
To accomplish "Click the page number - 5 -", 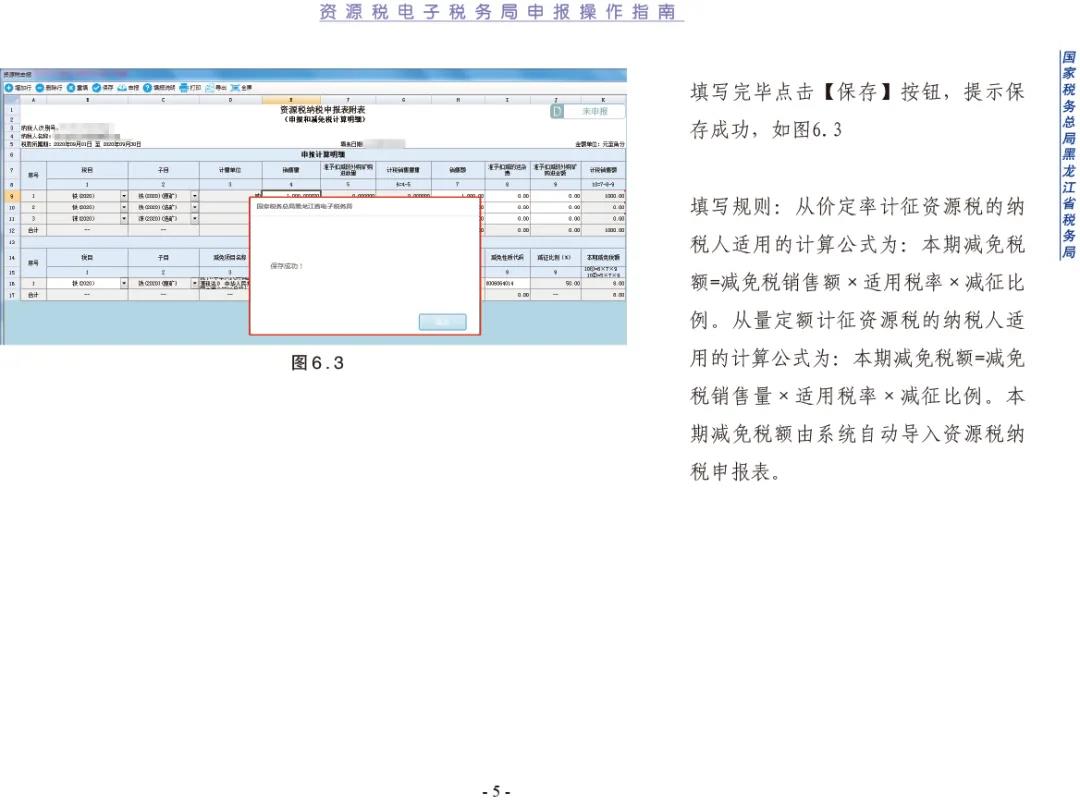I will (x=497, y=791).
